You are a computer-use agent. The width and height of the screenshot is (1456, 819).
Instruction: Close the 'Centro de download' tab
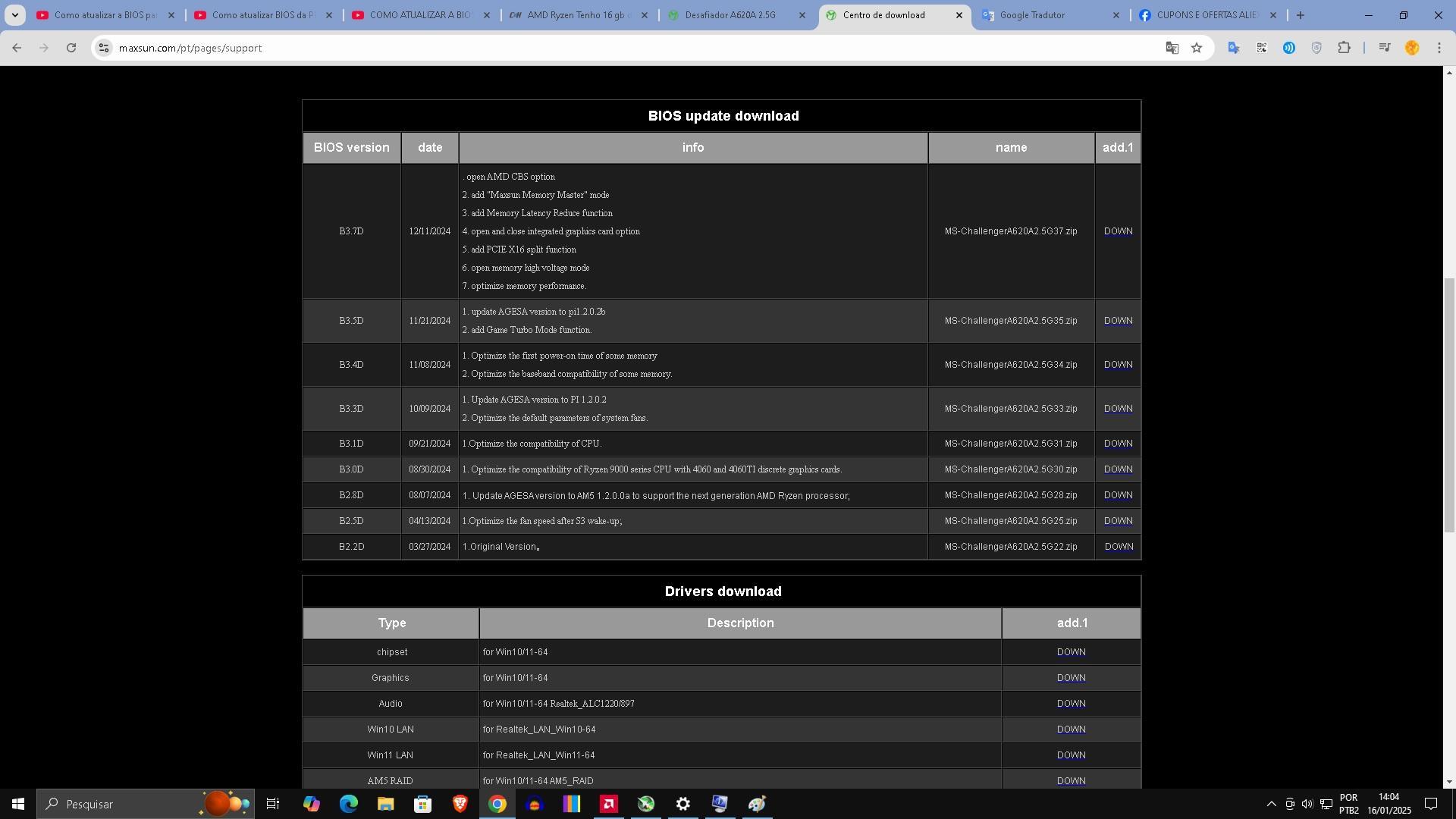click(959, 15)
